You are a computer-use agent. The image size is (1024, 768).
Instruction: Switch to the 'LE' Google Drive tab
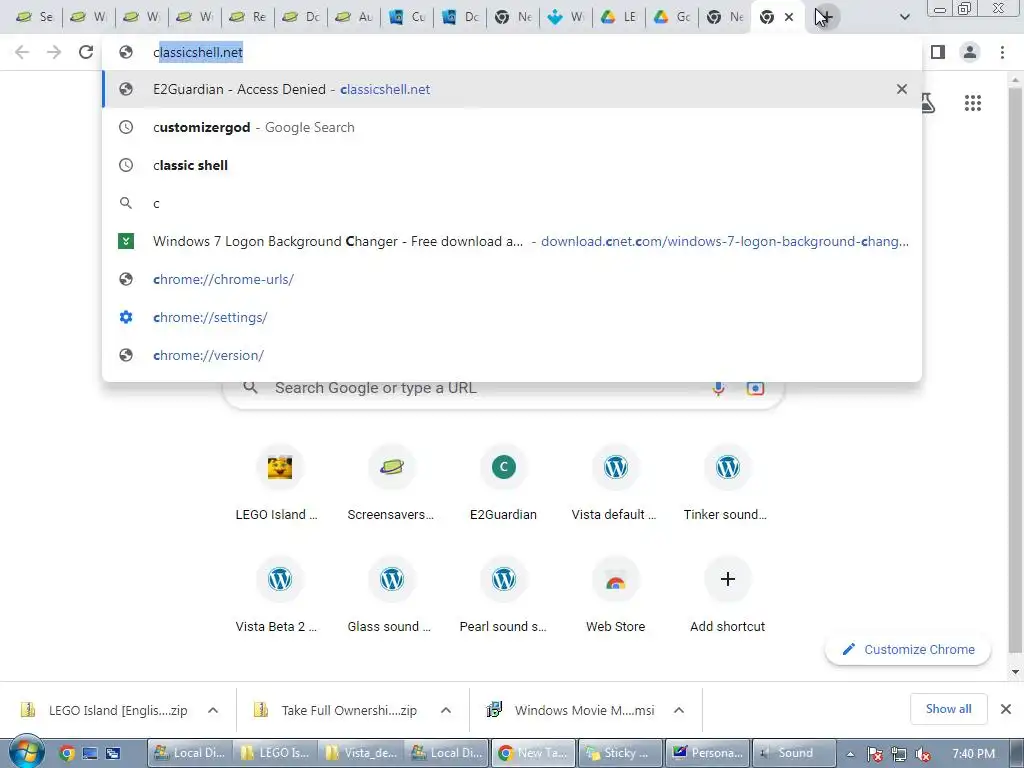pyautogui.click(x=619, y=17)
